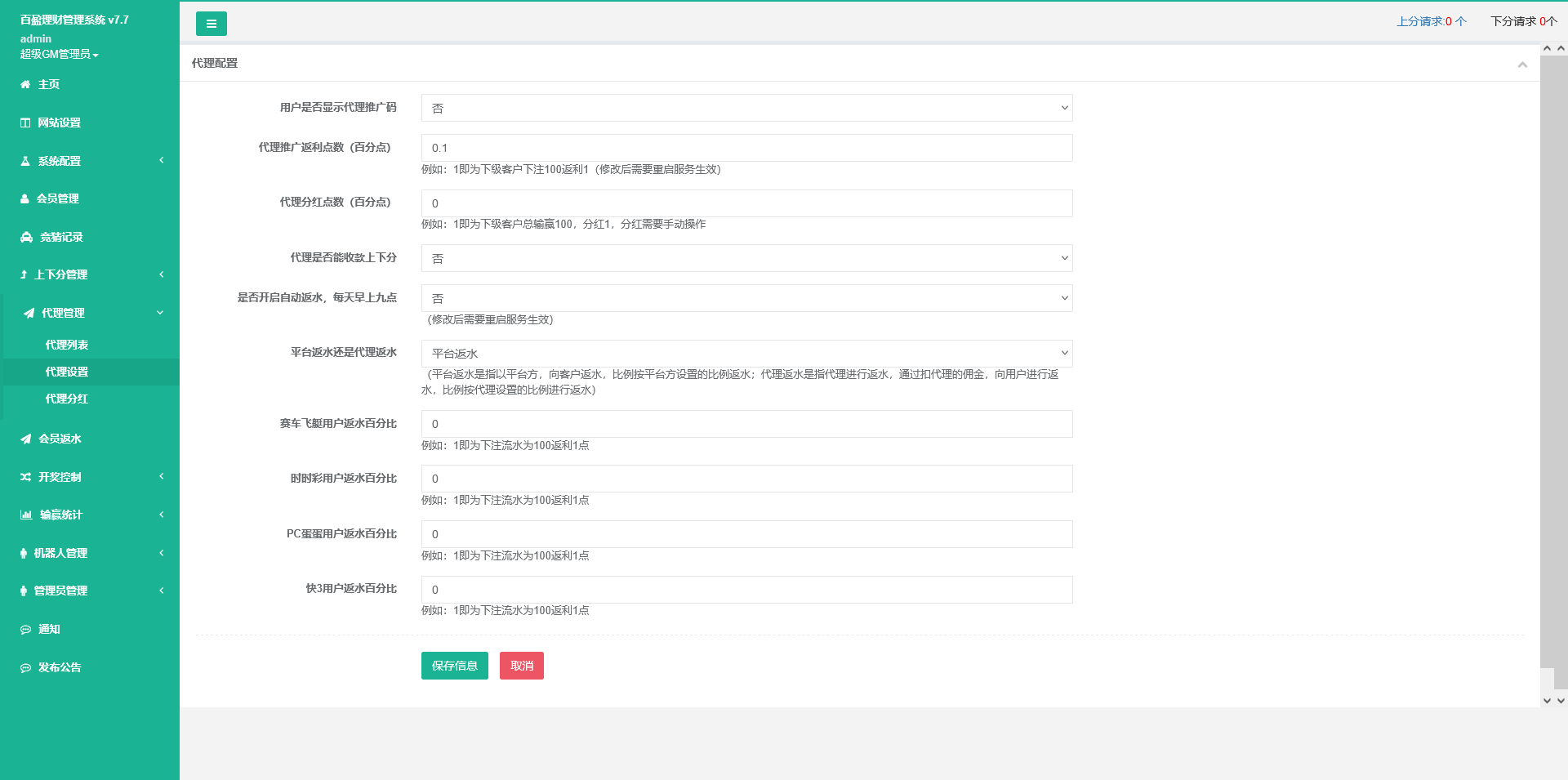
Task: Open 代理分红 submenu item
Action: [x=67, y=399]
